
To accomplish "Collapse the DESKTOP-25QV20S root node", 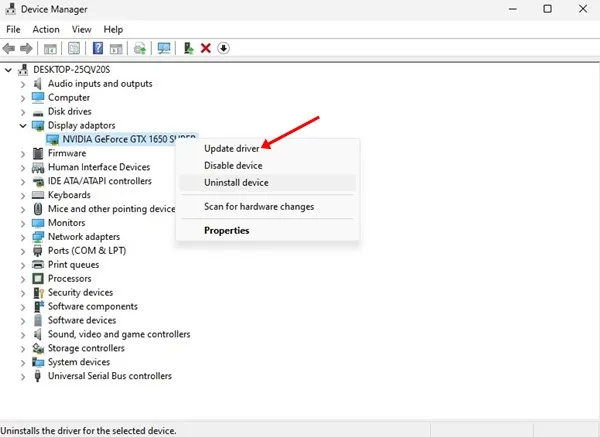I will (x=8, y=70).
